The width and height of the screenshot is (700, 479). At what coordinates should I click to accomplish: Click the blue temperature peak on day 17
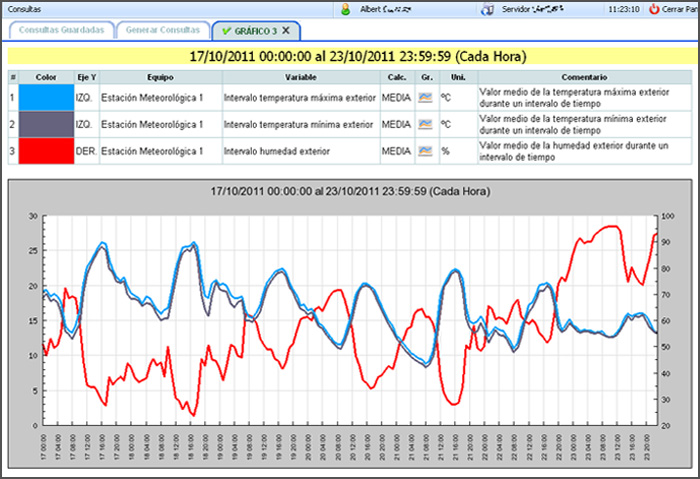pos(103,243)
